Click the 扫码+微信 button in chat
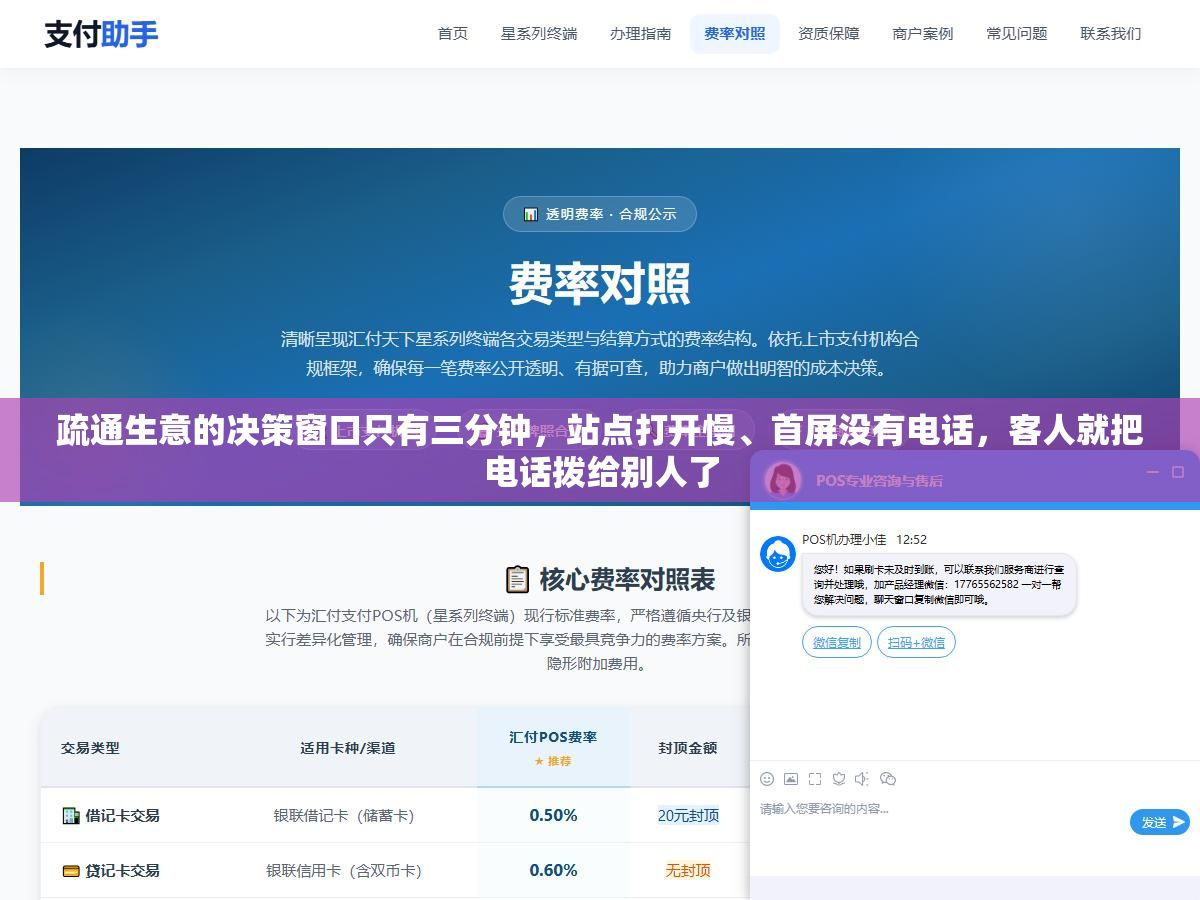This screenshot has width=1200, height=900. (x=916, y=642)
